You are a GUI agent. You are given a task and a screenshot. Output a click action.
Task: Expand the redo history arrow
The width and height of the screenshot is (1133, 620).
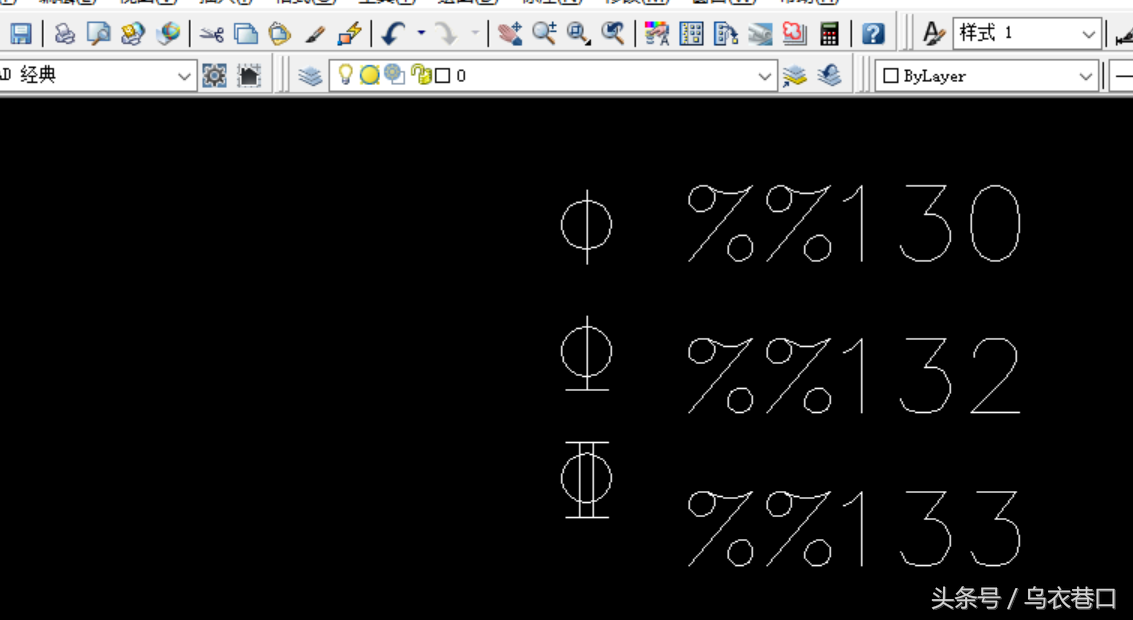475,33
